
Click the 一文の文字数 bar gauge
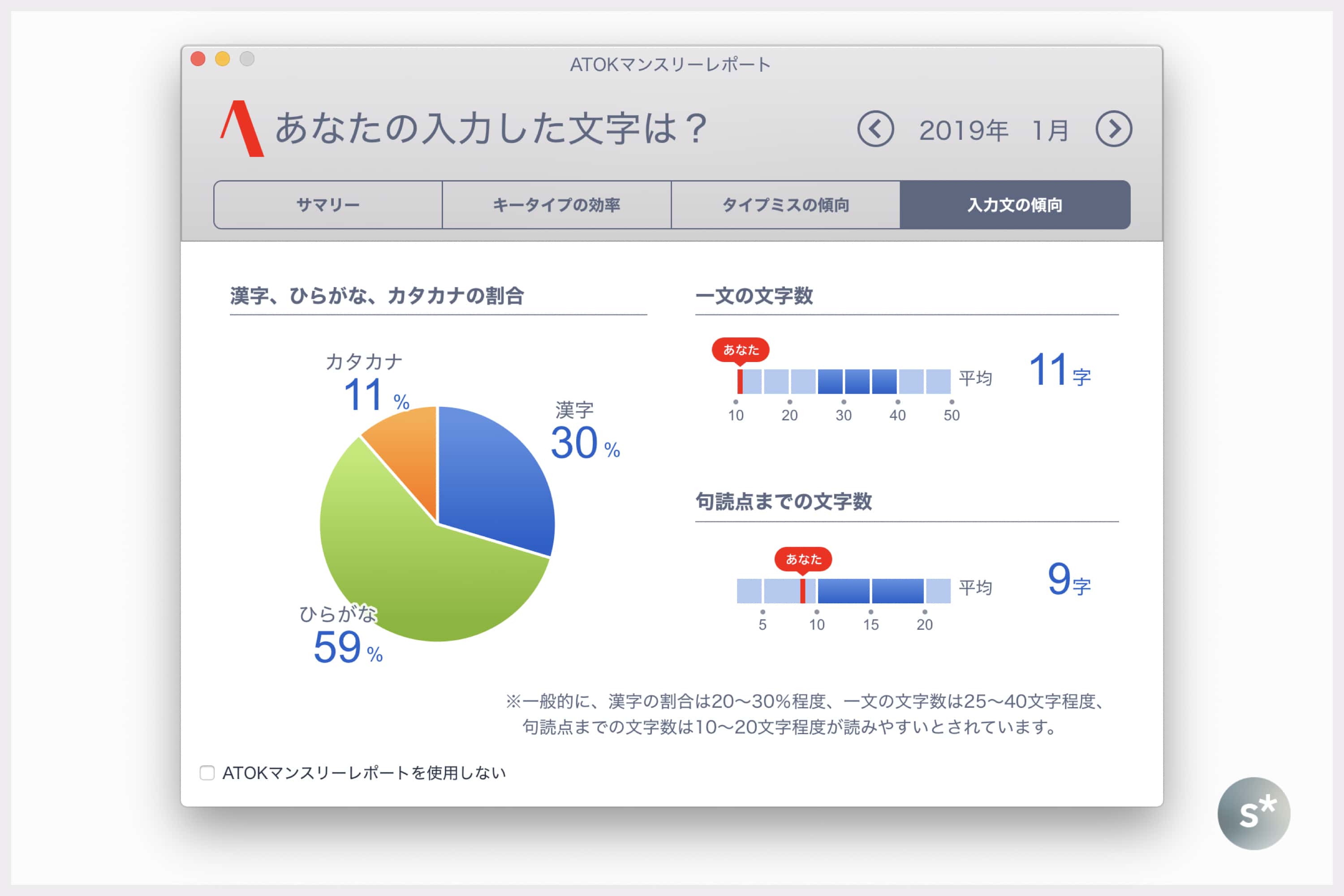pyautogui.click(x=844, y=381)
